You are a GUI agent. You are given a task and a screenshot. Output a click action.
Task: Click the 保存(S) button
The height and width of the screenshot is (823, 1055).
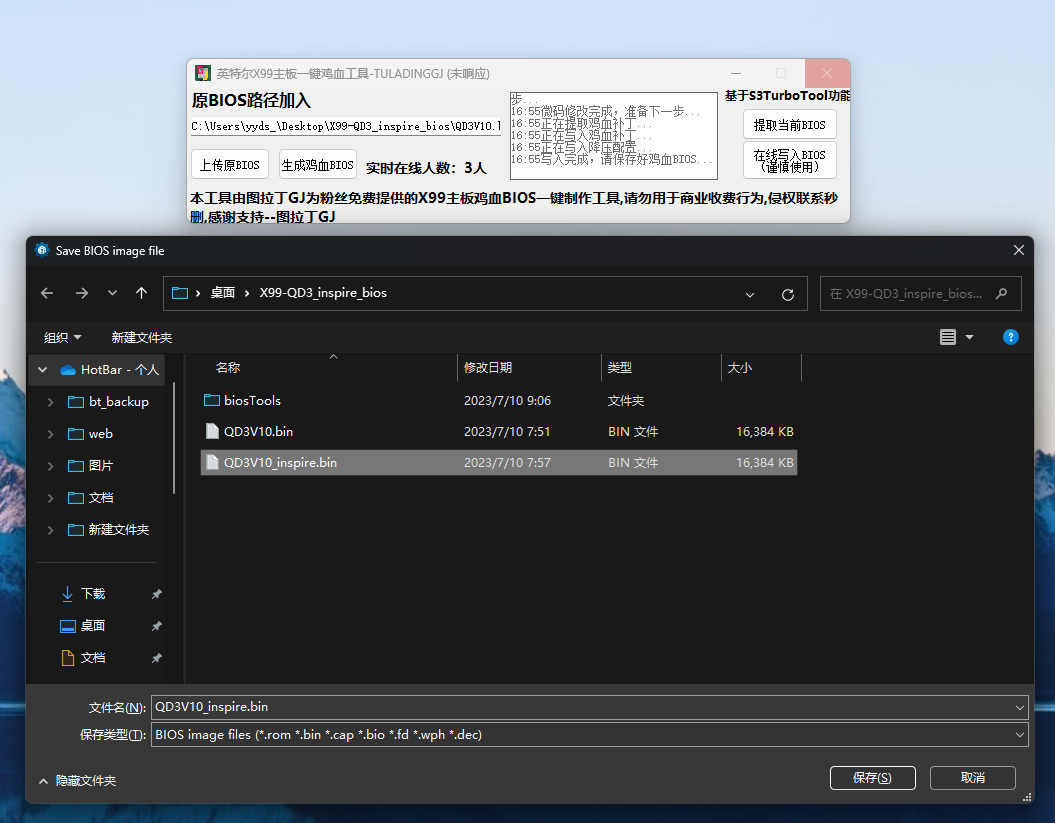click(872, 777)
